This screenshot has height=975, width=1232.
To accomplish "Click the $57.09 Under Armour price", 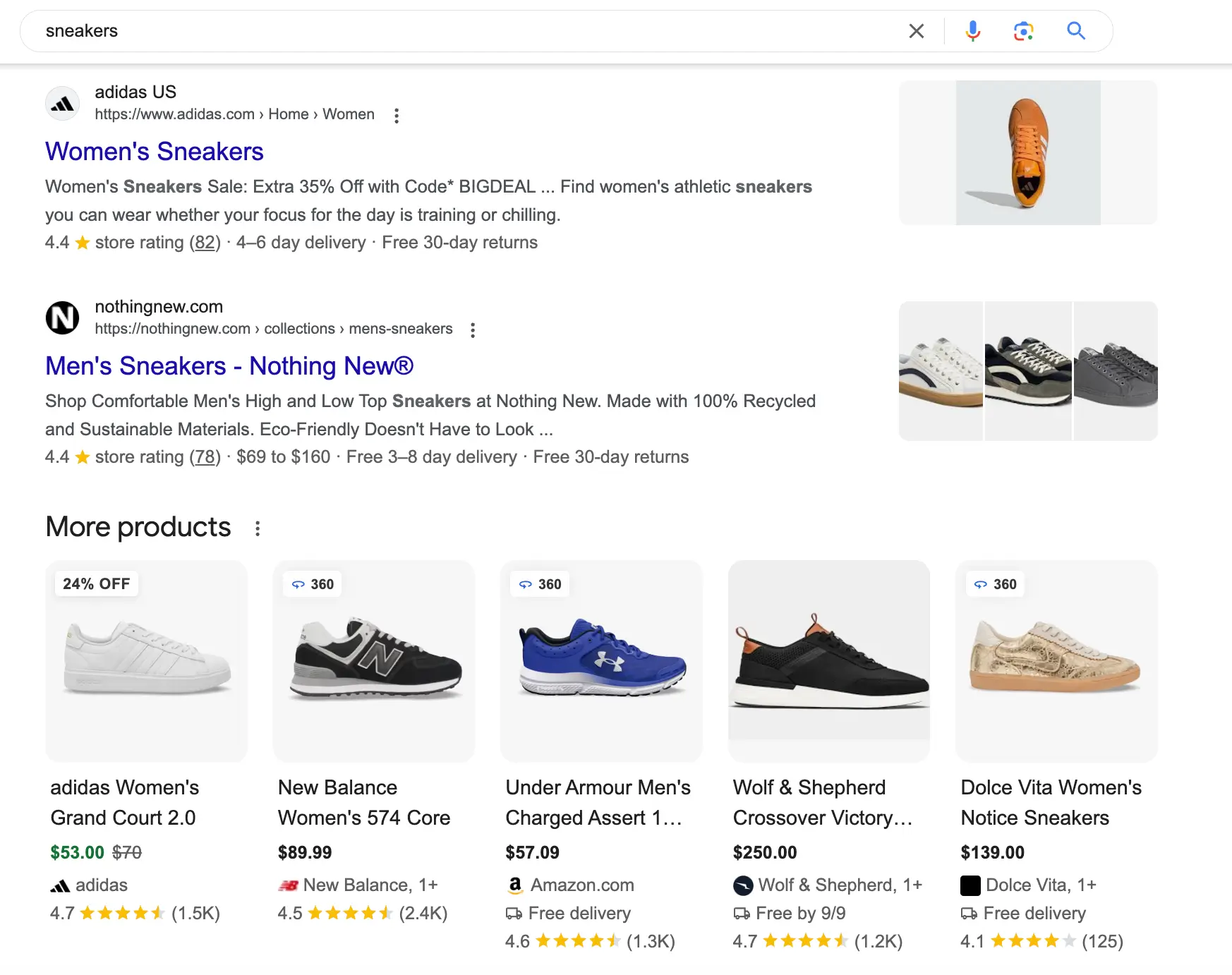I will [x=533, y=853].
